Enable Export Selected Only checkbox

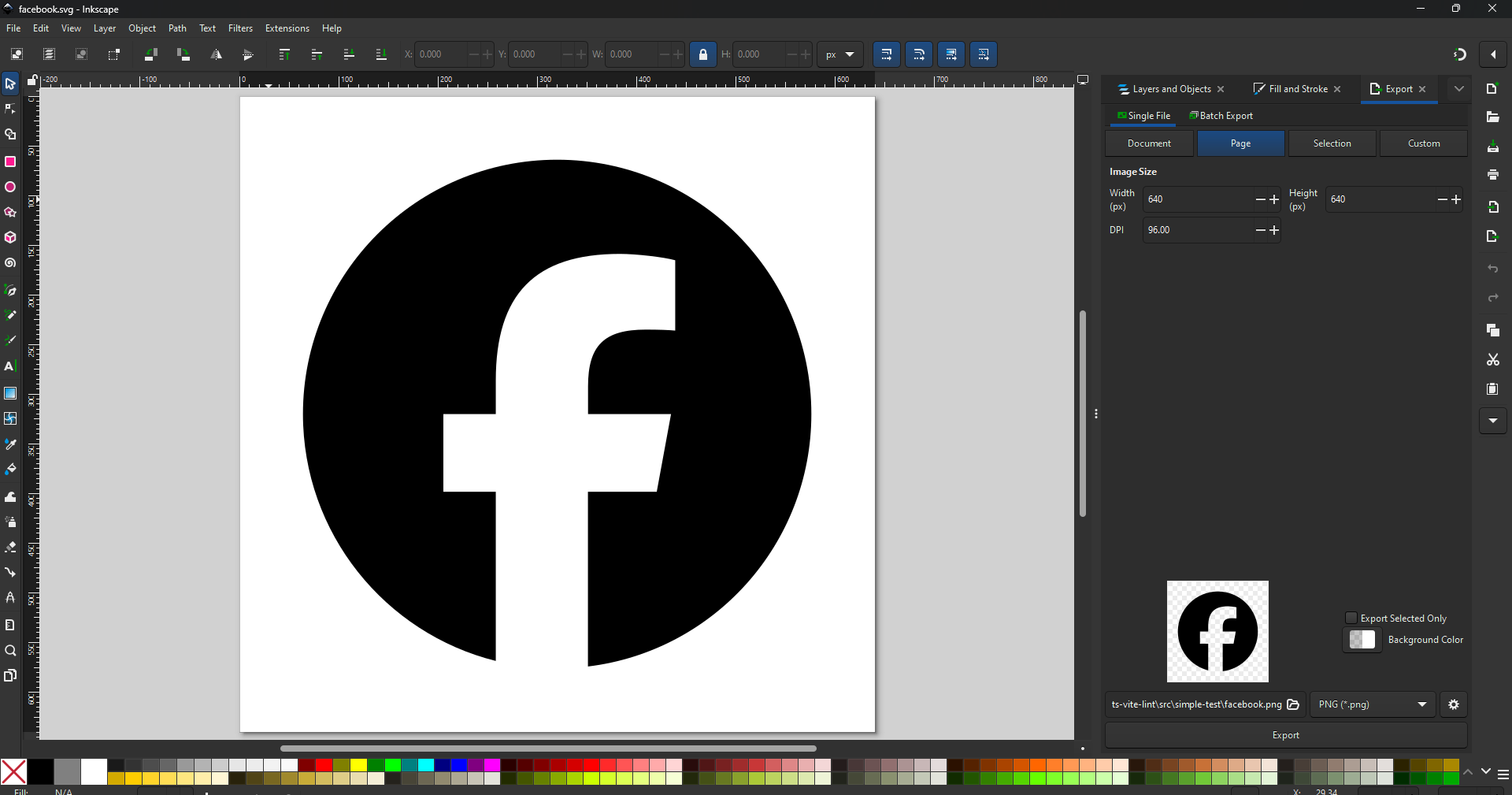pyautogui.click(x=1351, y=619)
